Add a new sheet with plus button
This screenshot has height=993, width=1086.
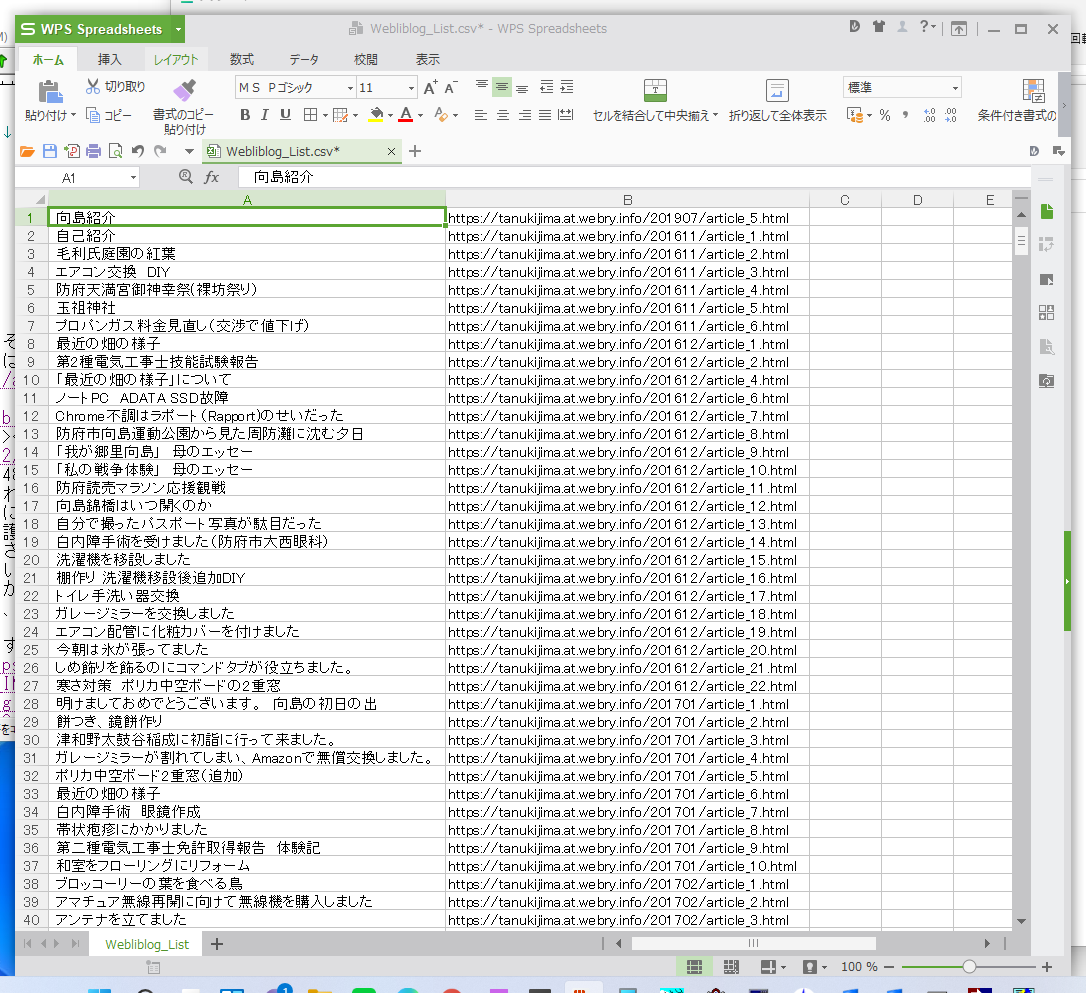(x=217, y=944)
